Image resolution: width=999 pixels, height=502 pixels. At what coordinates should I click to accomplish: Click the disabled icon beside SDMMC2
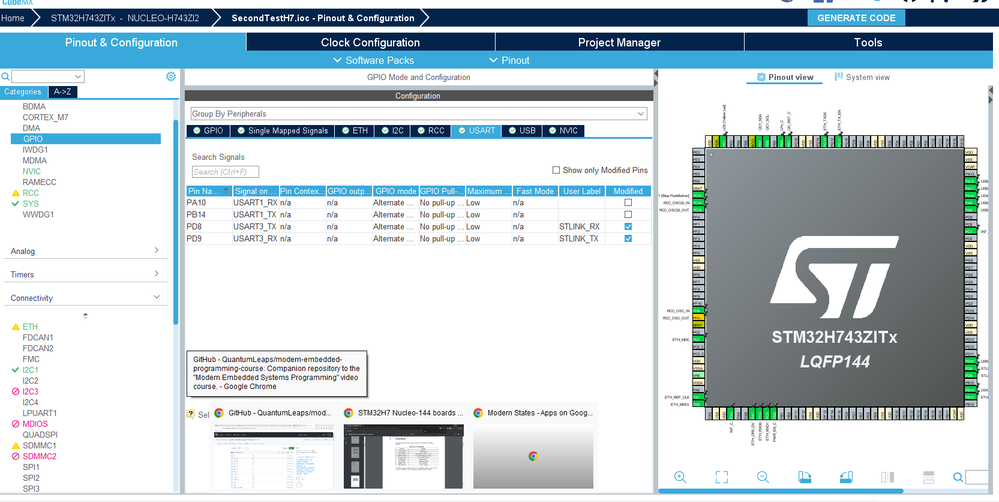16,457
